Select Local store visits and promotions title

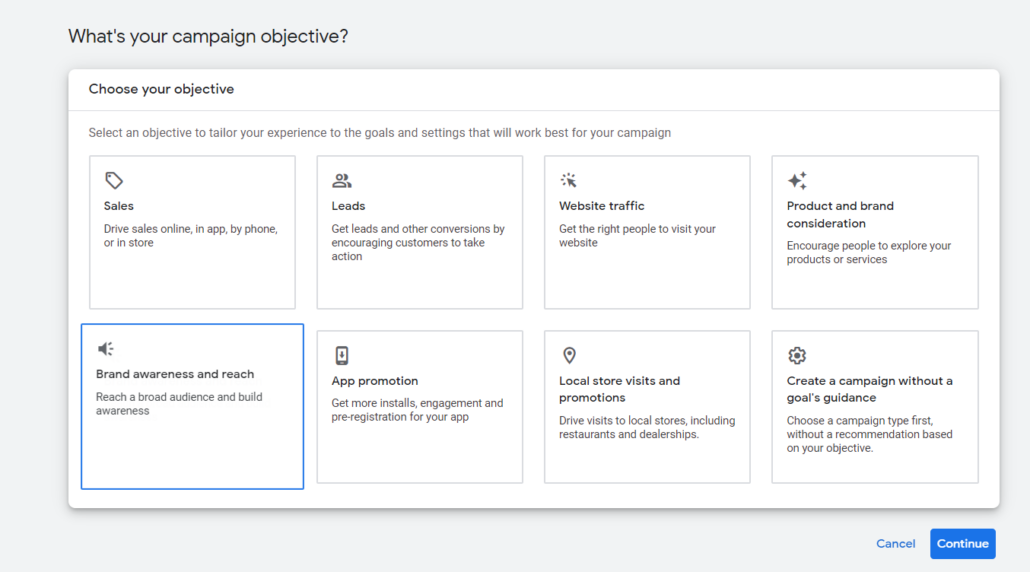click(x=619, y=389)
